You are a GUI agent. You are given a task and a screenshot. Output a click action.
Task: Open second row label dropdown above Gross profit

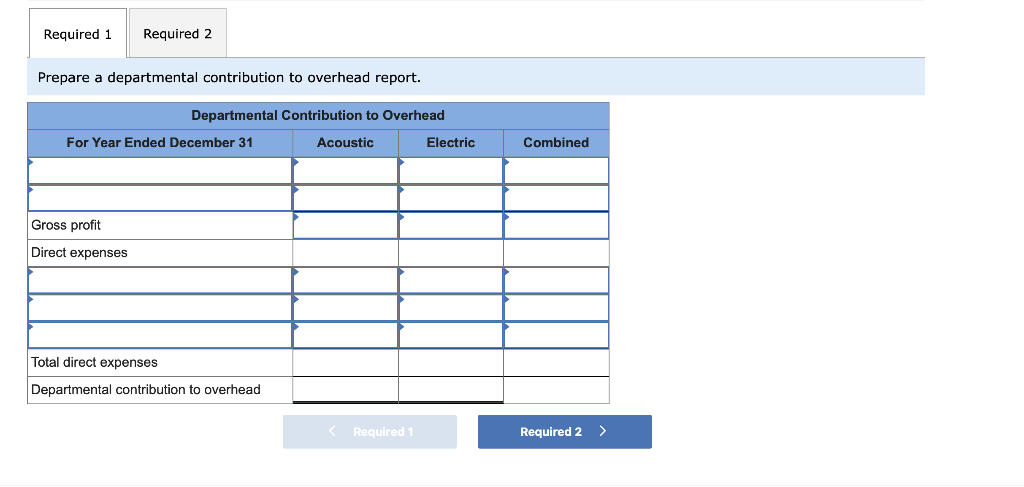point(160,198)
